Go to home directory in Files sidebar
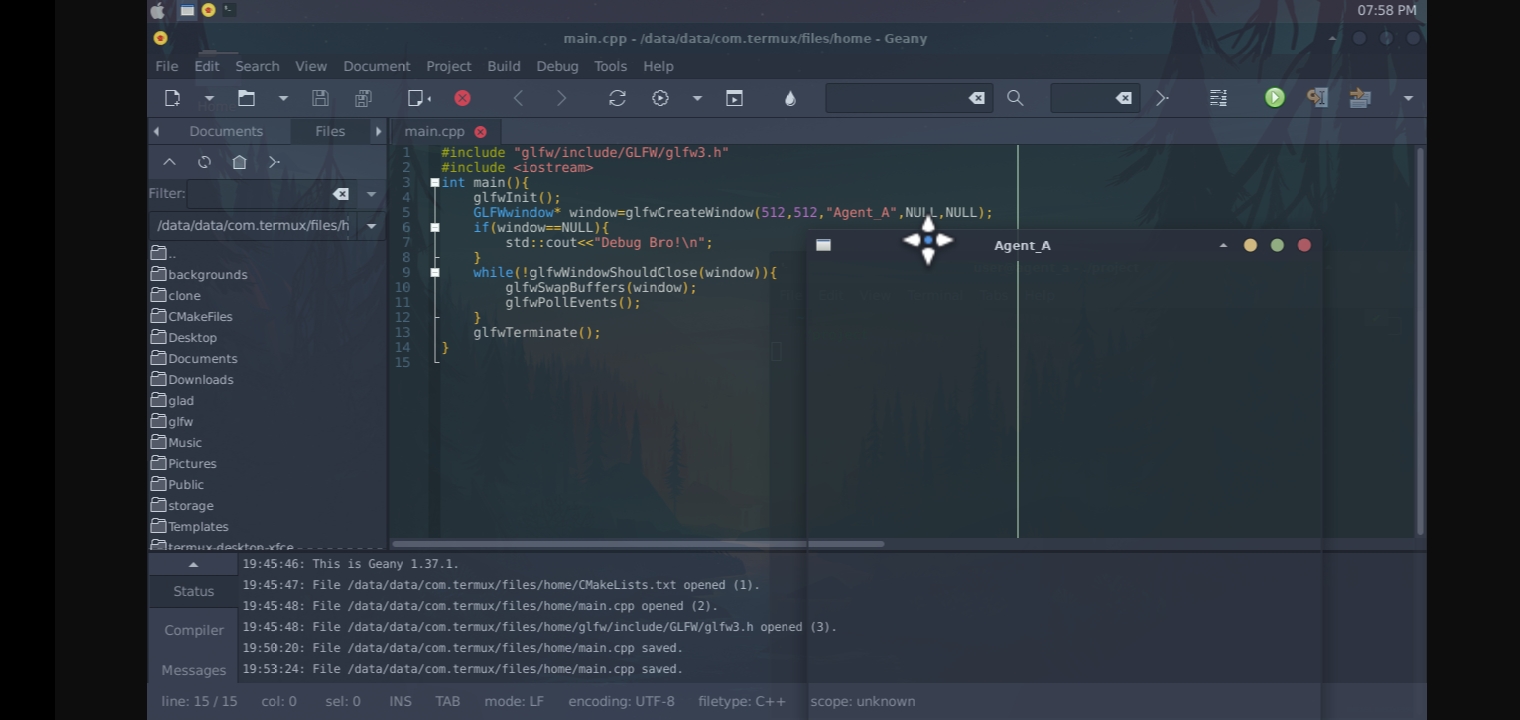The image size is (1520, 720). click(239, 161)
